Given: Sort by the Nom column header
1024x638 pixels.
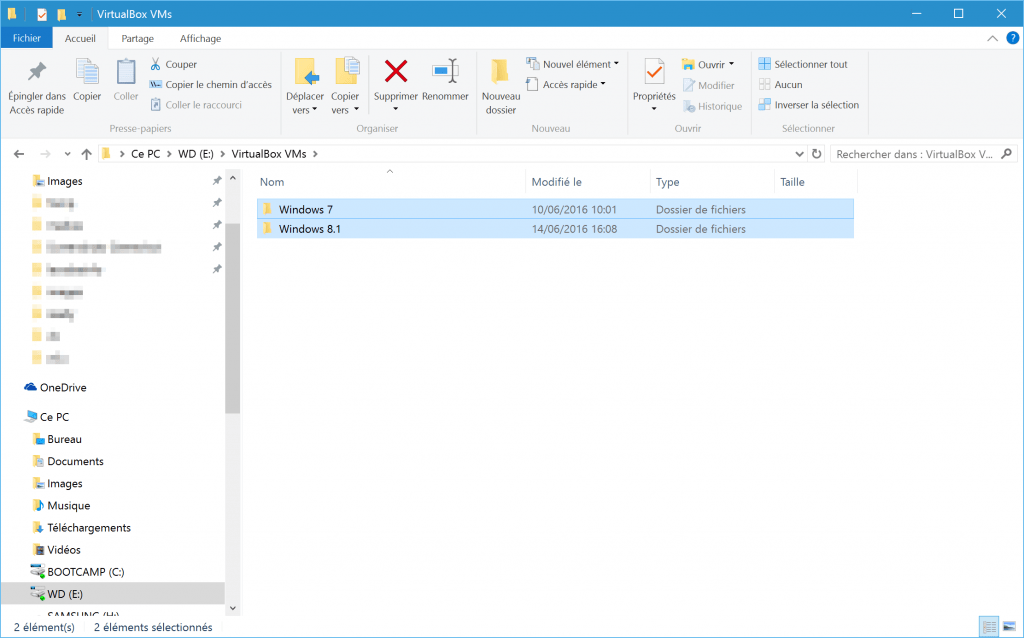Looking at the screenshot, I should point(390,182).
